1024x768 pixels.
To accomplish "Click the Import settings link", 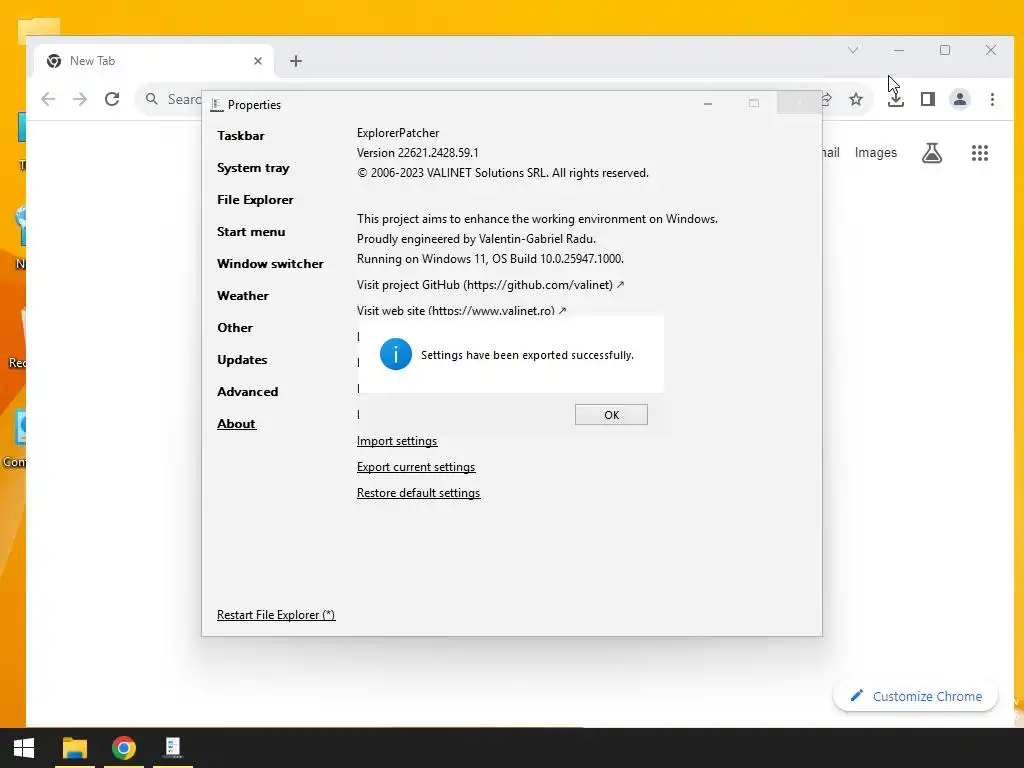I will point(397,441).
